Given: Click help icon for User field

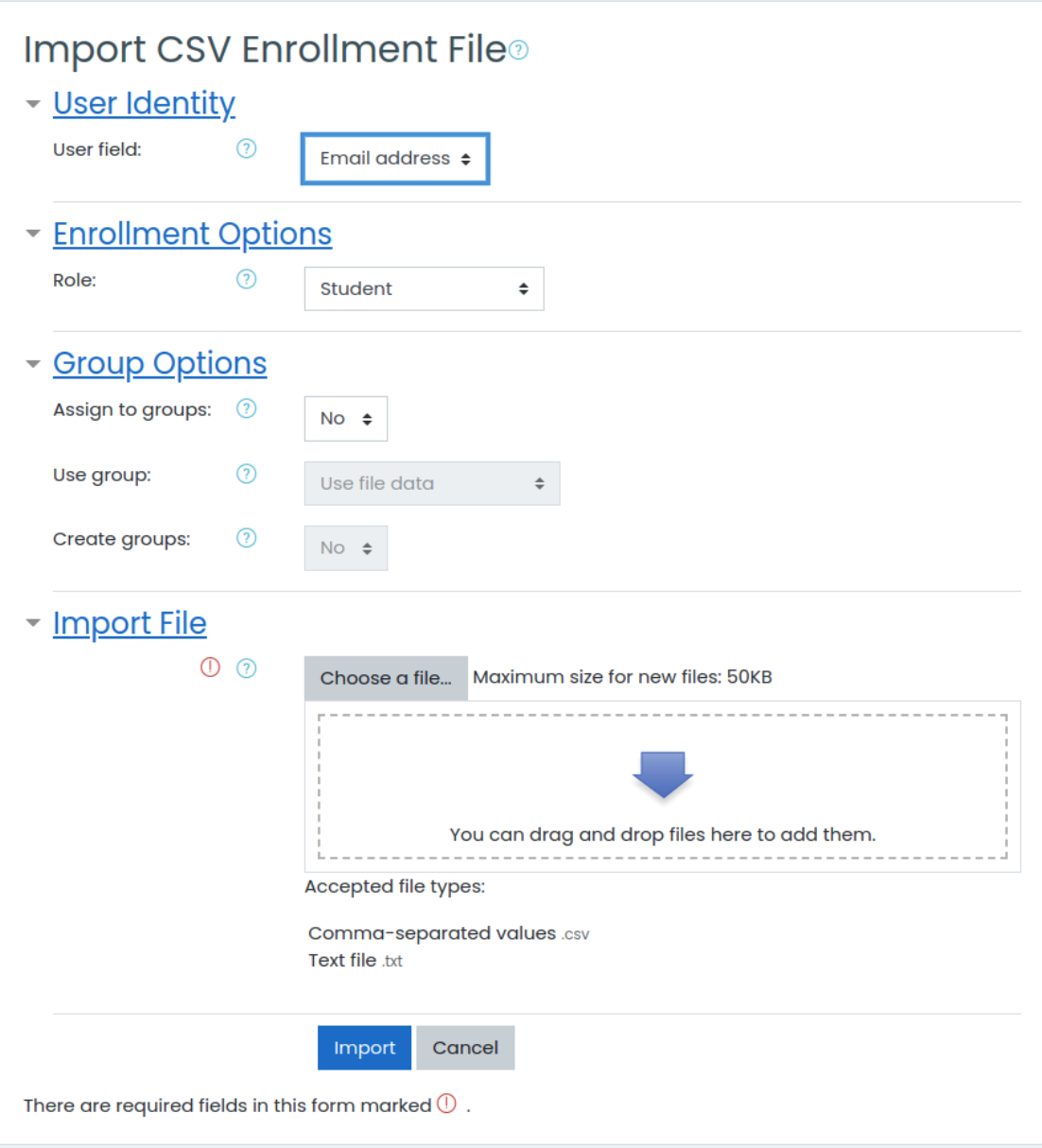Looking at the screenshot, I should coord(247,148).
